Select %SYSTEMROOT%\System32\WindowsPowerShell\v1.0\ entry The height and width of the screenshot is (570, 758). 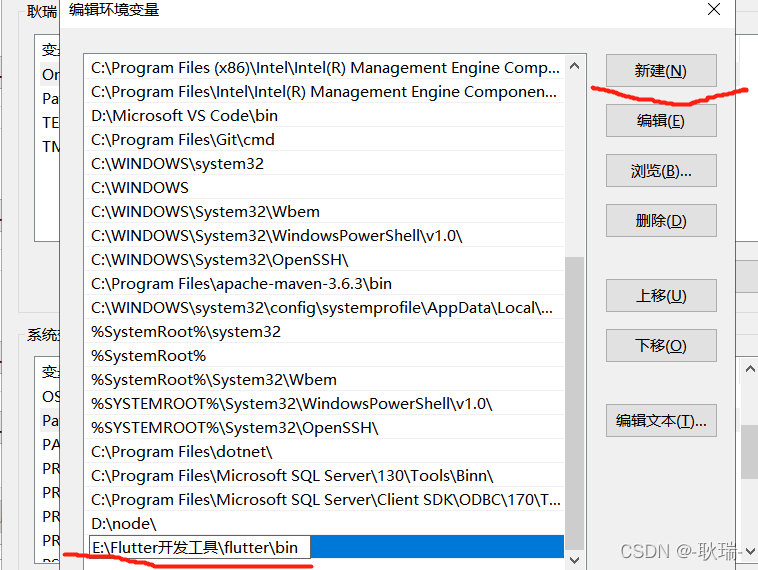point(324,404)
